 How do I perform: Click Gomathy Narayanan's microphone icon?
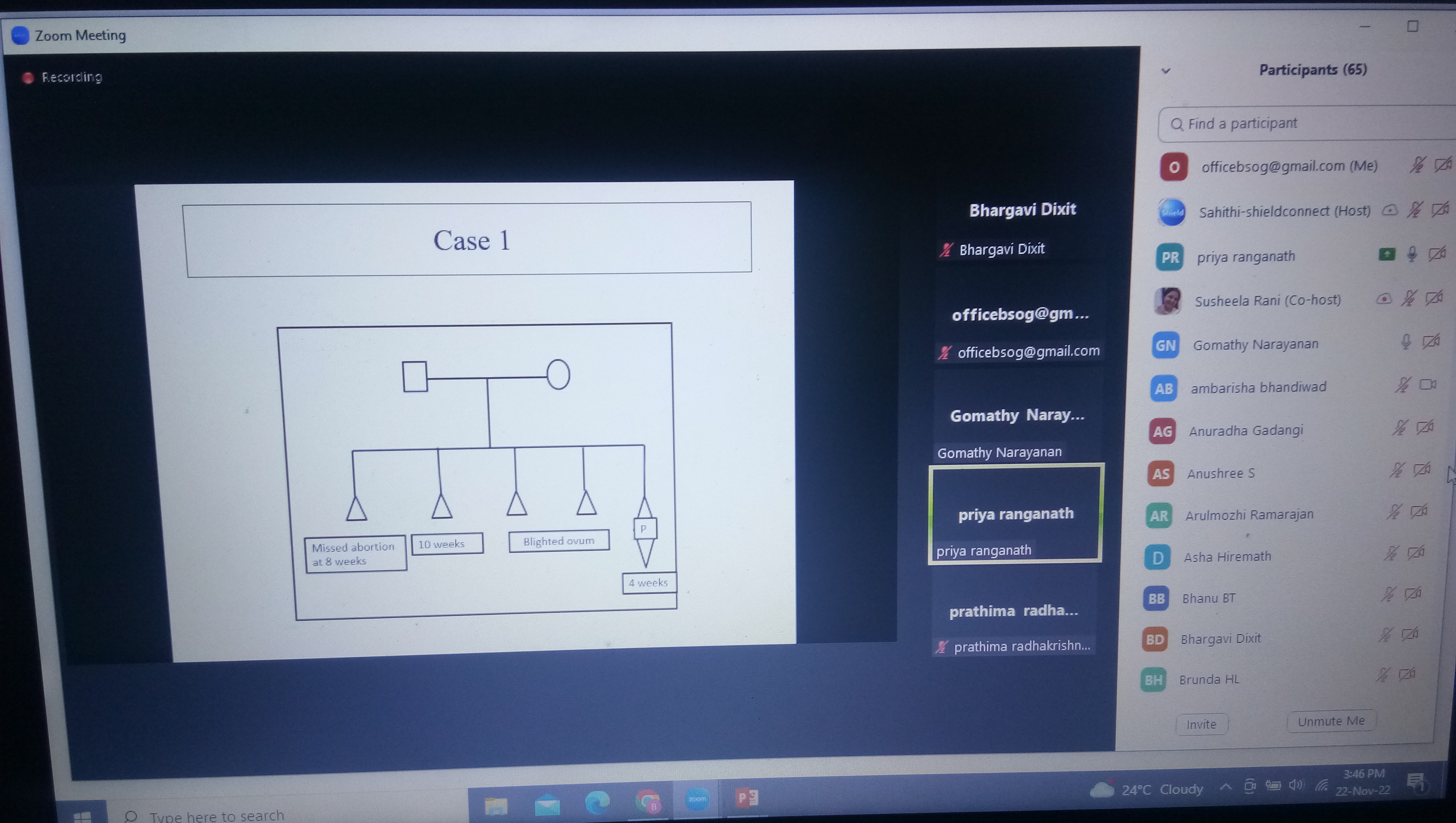pos(1406,342)
